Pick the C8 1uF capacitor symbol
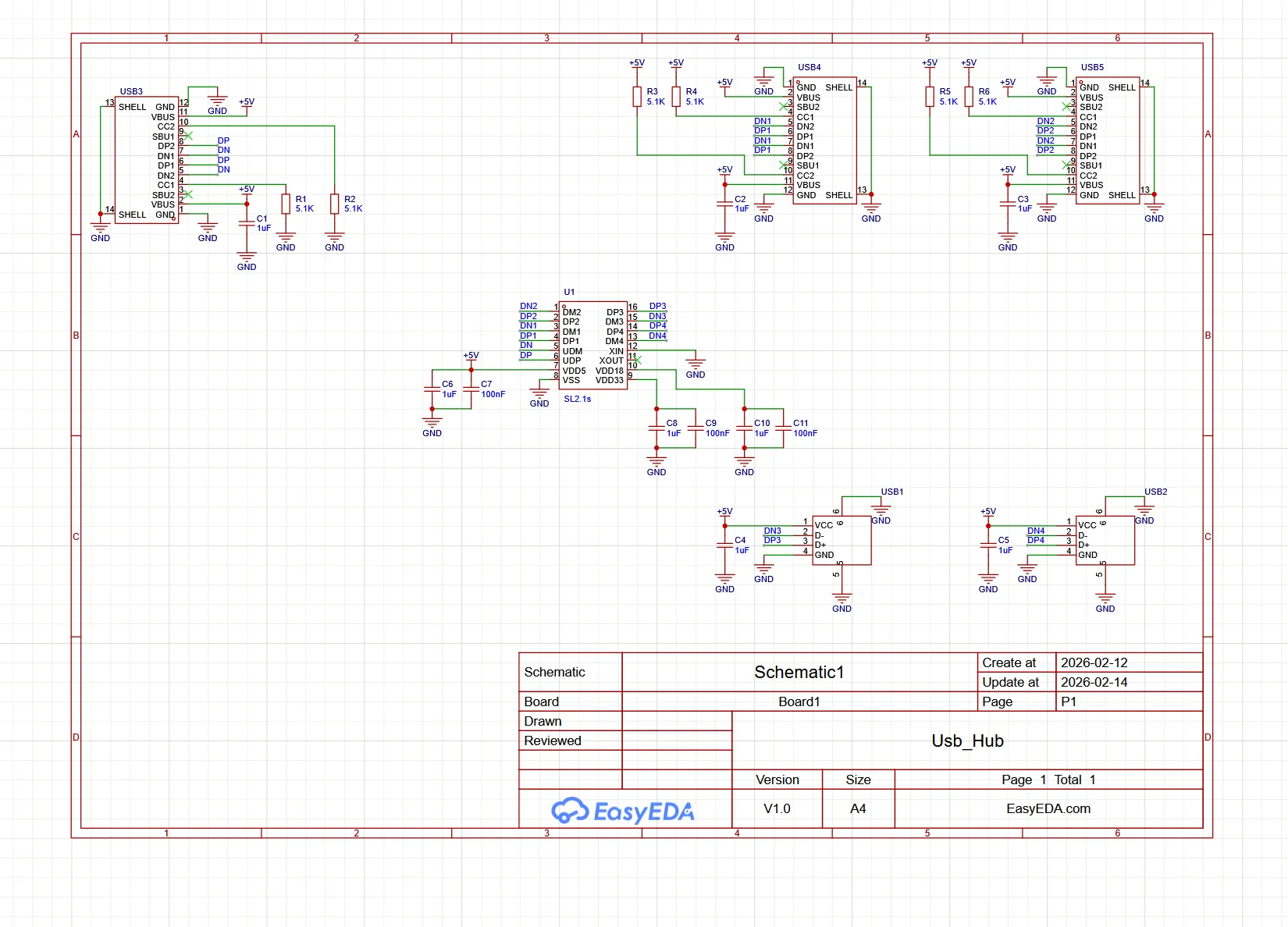1288x927 pixels. (x=656, y=428)
